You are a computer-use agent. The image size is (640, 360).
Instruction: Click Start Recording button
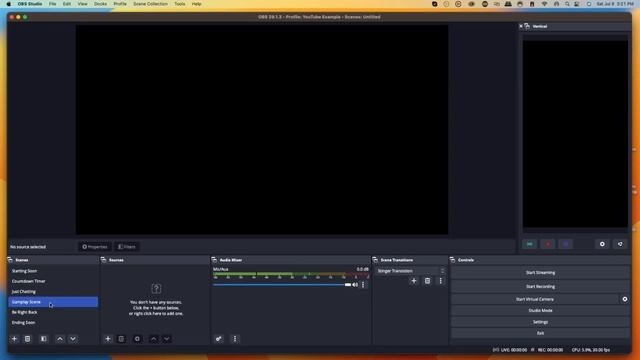[x=540, y=287]
